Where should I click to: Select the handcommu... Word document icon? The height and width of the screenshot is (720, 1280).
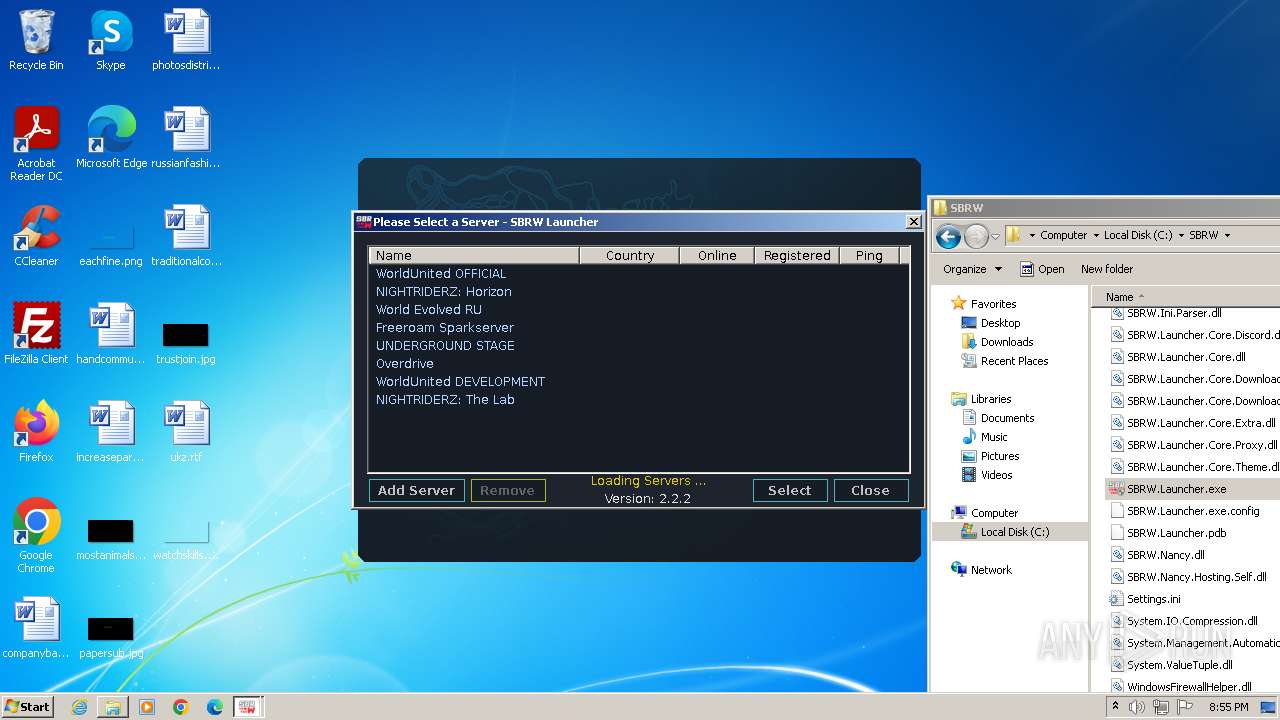tap(111, 334)
